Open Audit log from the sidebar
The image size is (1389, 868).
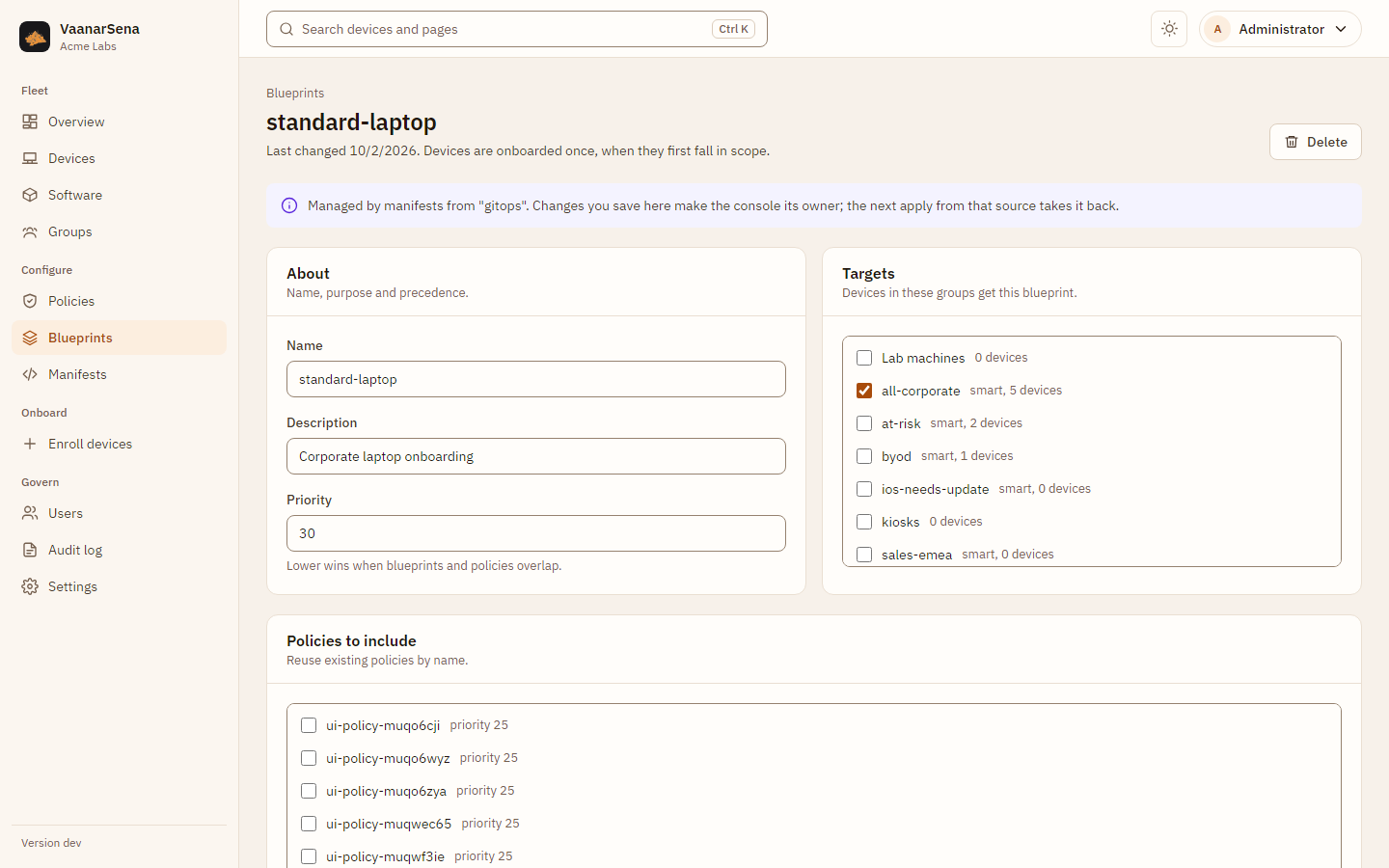tap(119, 550)
